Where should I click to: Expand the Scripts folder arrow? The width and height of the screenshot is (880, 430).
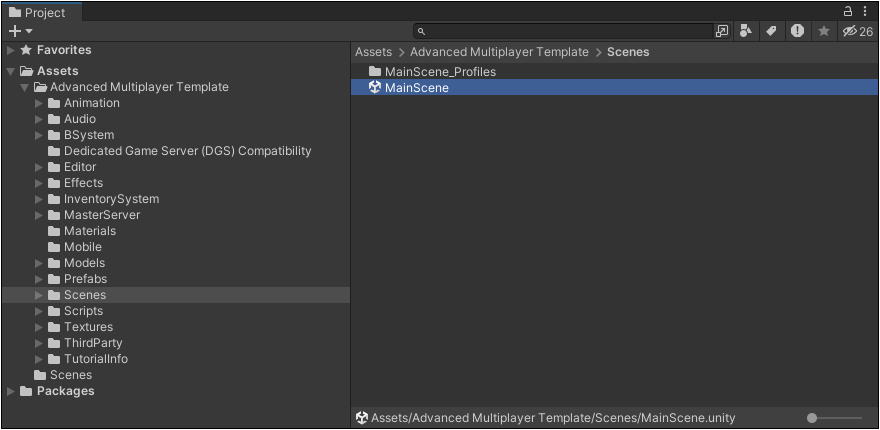pos(39,311)
